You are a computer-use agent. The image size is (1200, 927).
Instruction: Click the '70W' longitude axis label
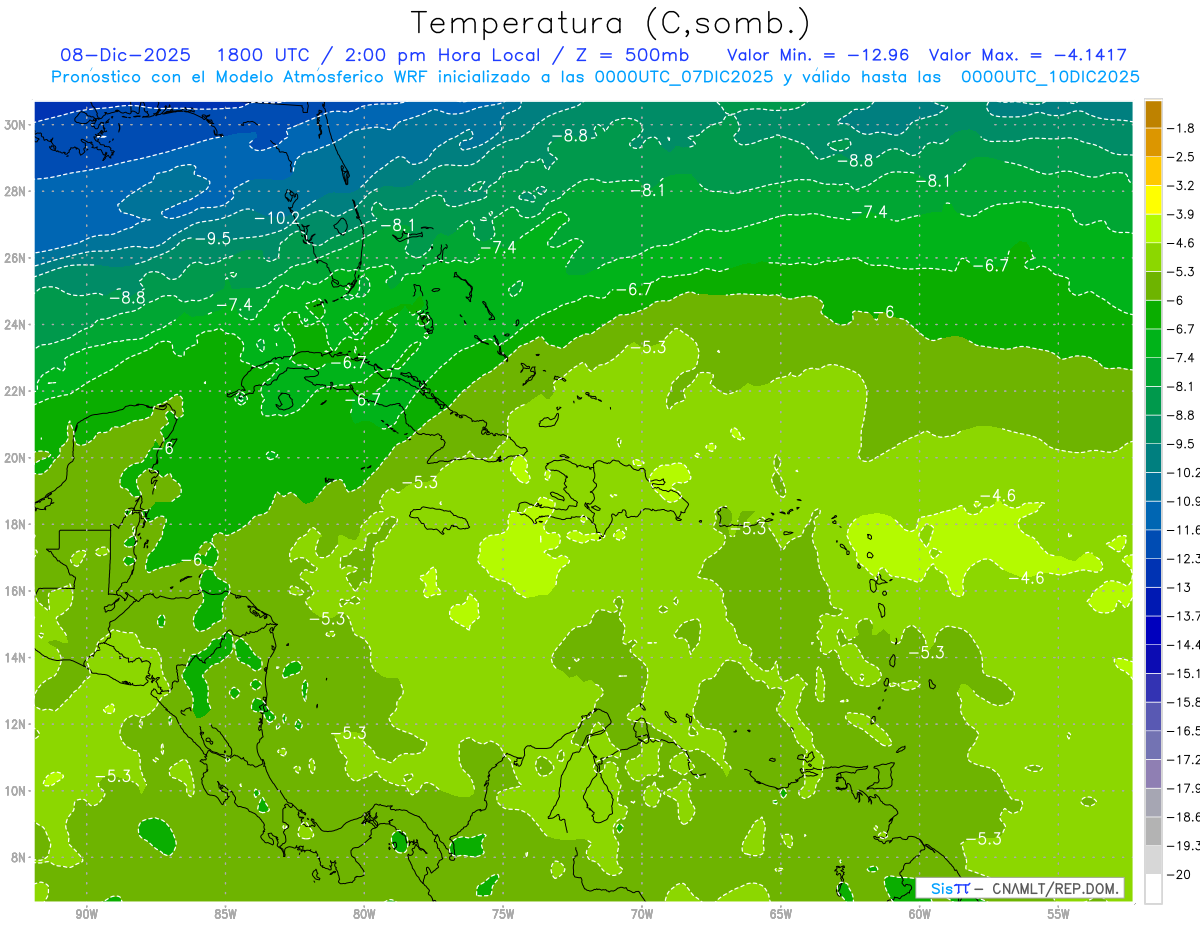point(642,914)
